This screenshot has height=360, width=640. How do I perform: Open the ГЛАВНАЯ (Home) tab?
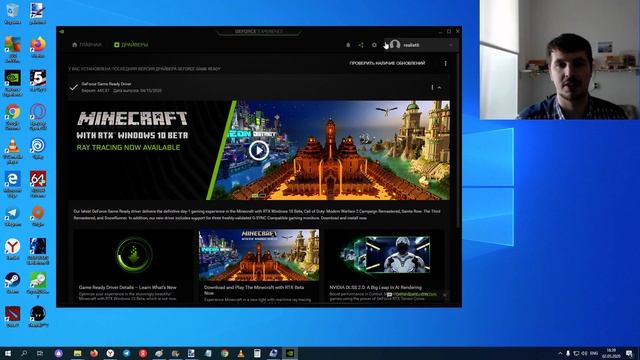point(87,45)
